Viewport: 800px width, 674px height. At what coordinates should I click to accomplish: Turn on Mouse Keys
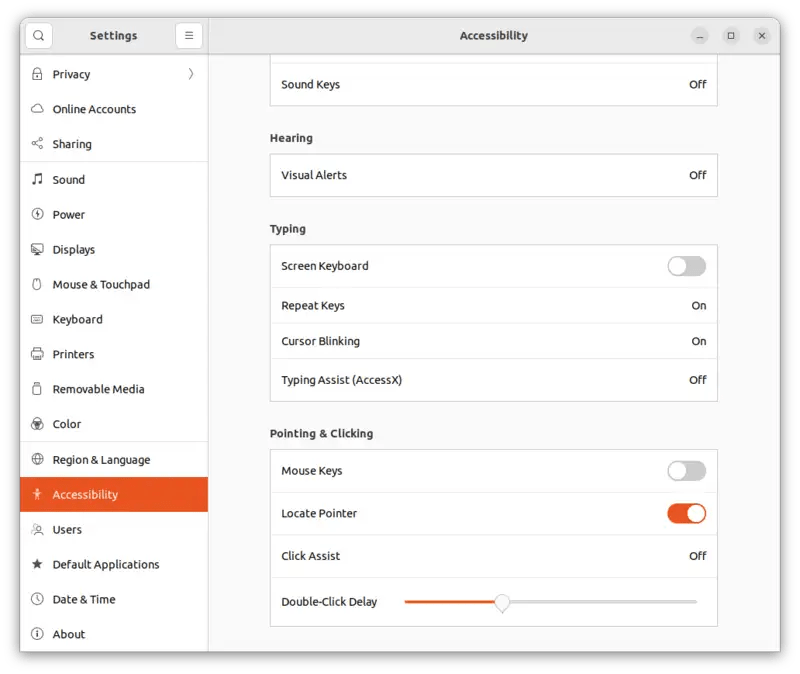686,470
